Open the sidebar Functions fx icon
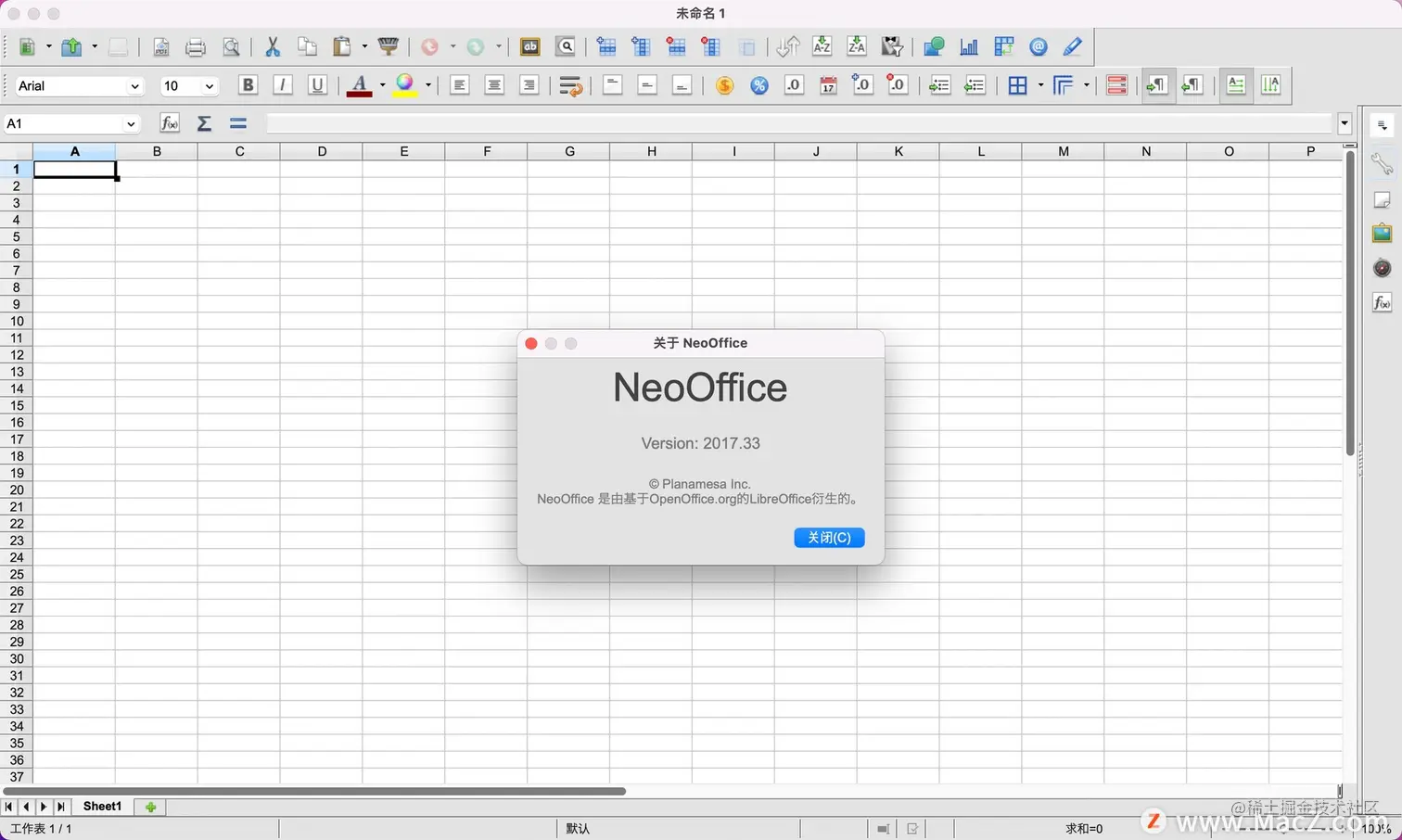 pyautogui.click(x=1382, y=302)
